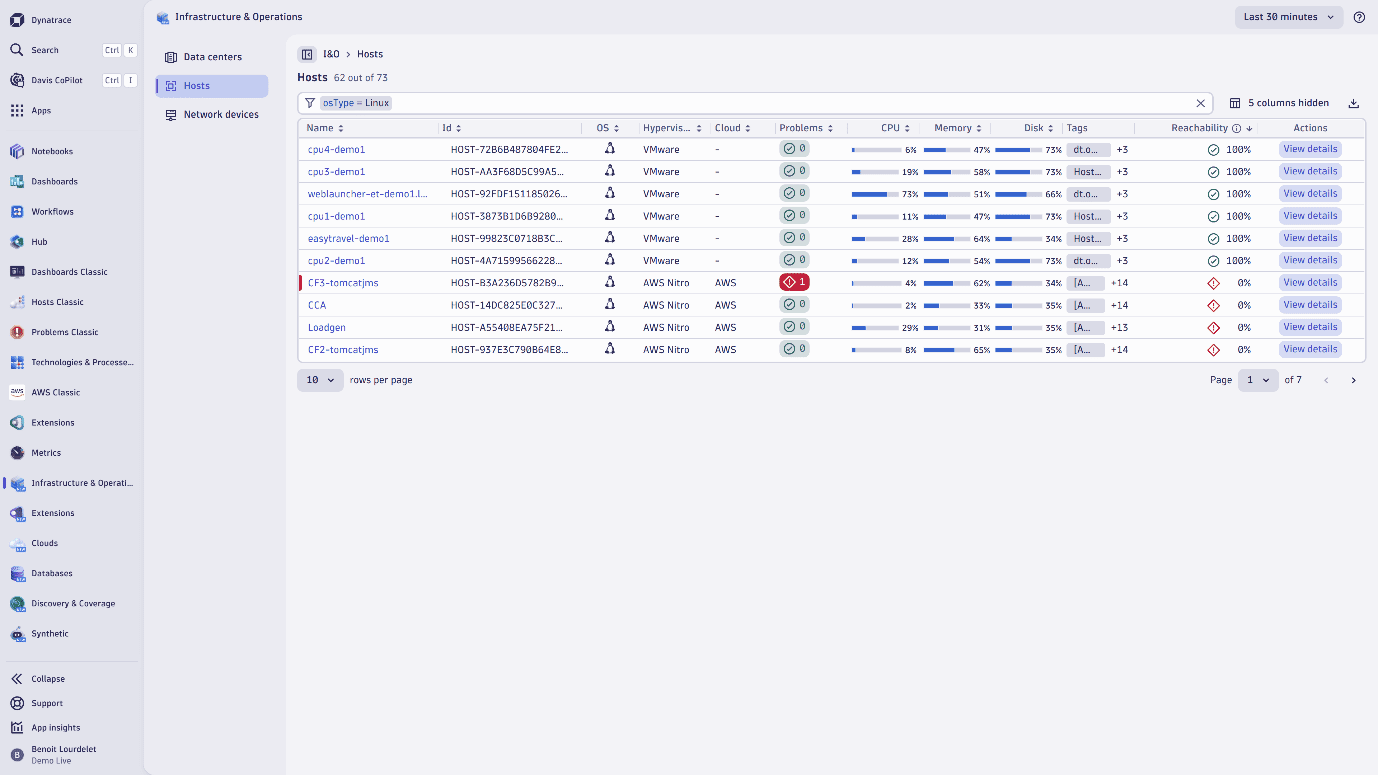Open Technologies & Processes icon
The image size is (1378, 775).
17,362
